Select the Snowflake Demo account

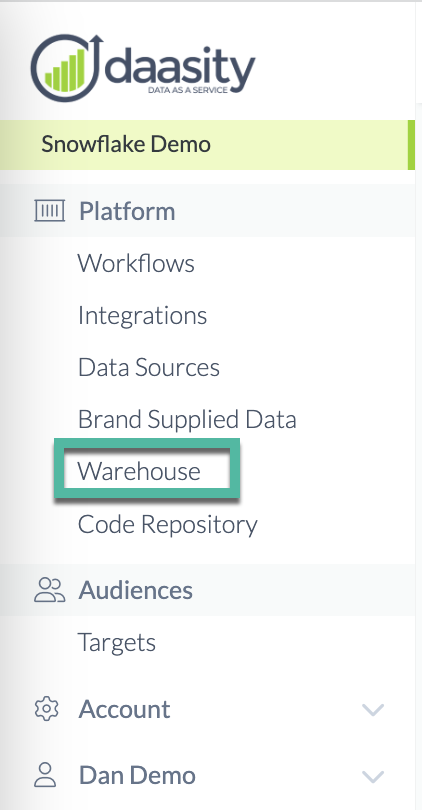click(x=207, y=145)
